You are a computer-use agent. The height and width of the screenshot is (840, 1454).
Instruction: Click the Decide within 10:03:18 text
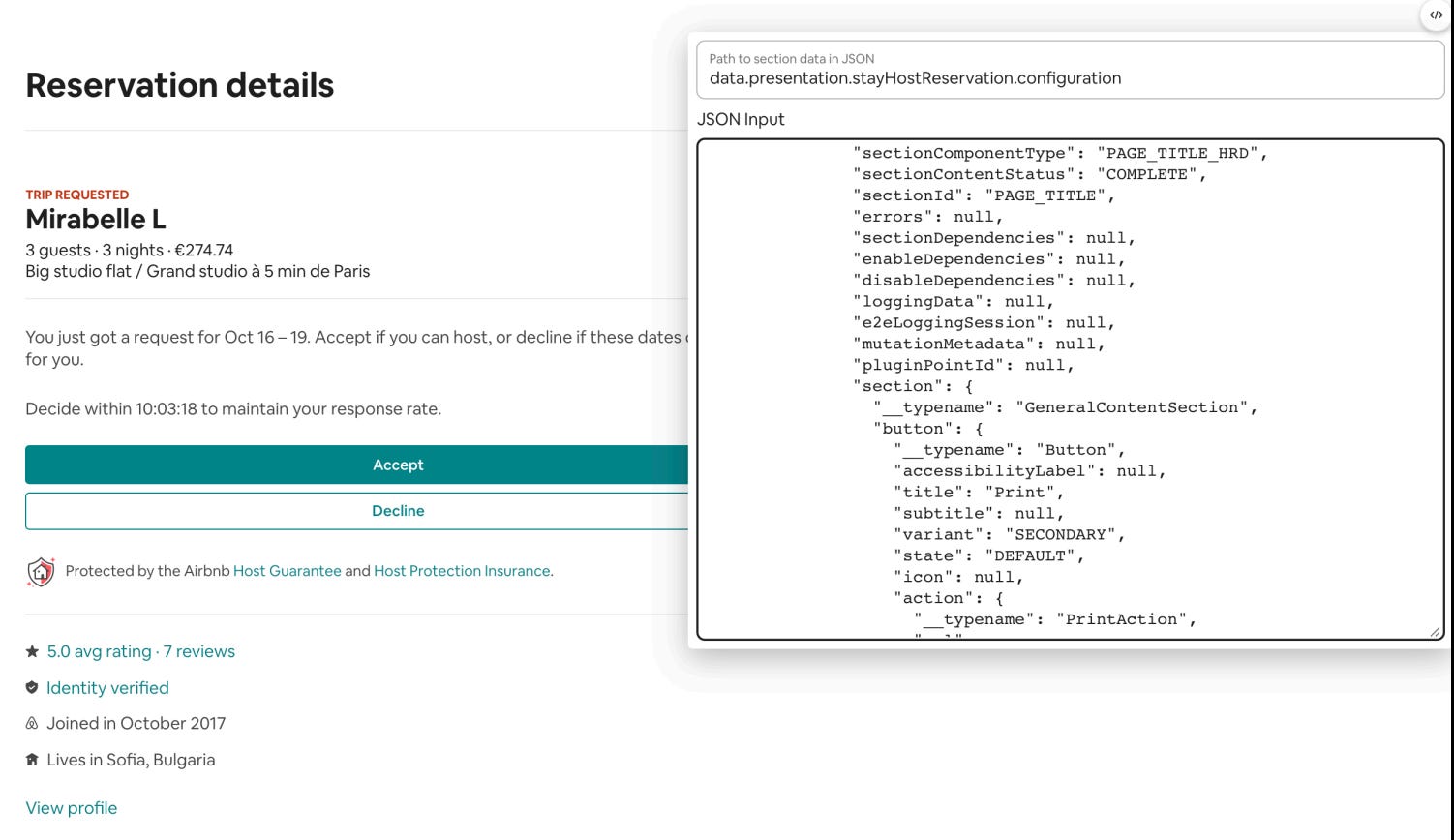(233, 409)
